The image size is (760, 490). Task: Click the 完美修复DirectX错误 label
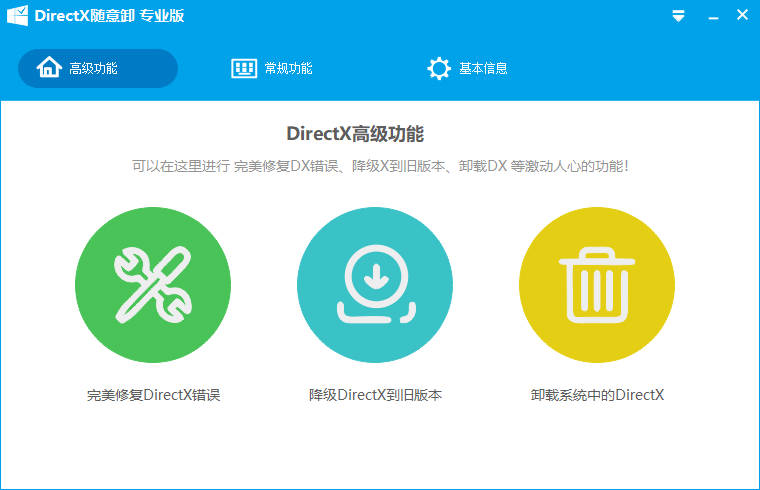(153, 395)
